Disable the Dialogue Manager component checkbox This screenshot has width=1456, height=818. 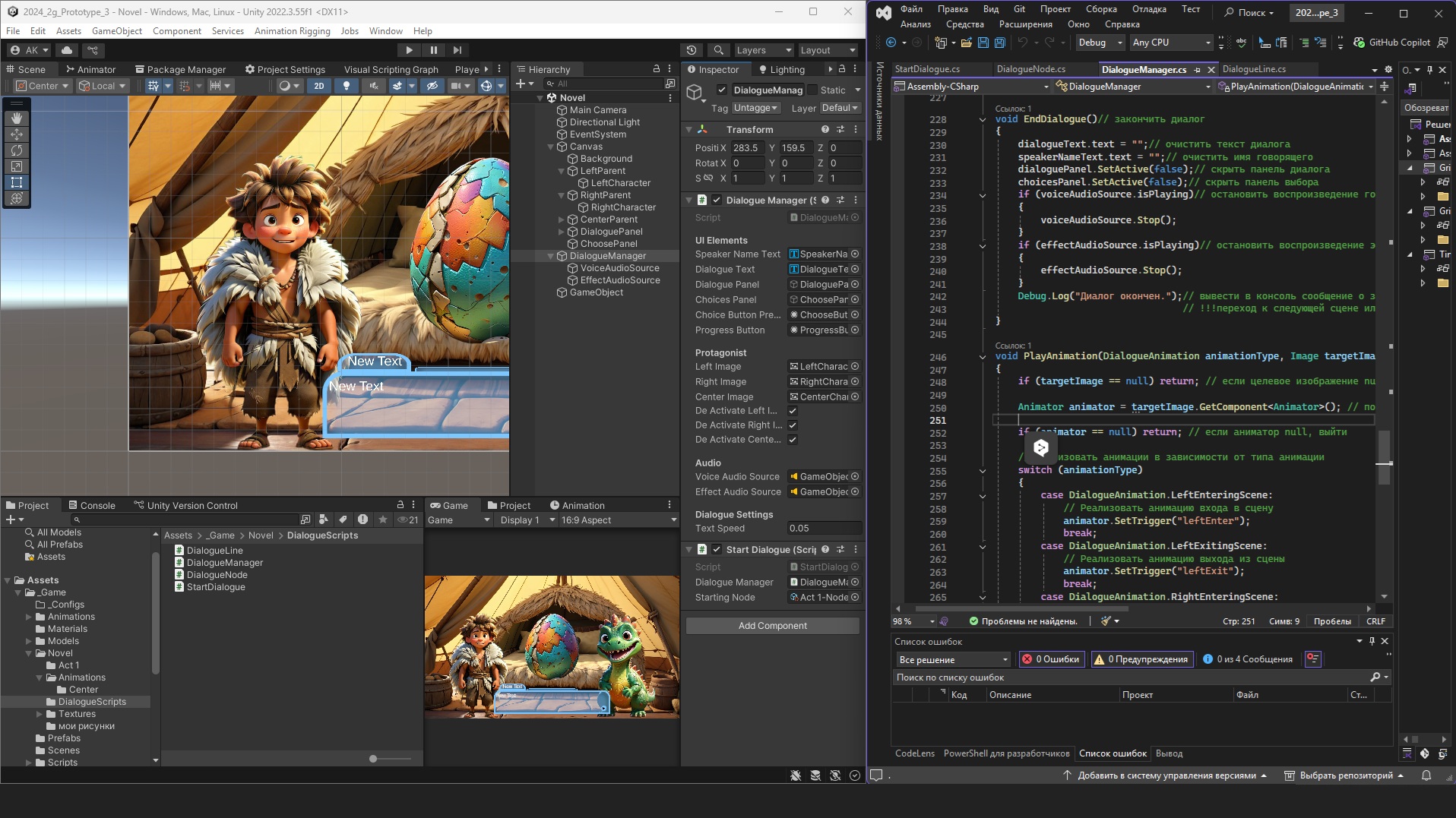click(717, 201)
